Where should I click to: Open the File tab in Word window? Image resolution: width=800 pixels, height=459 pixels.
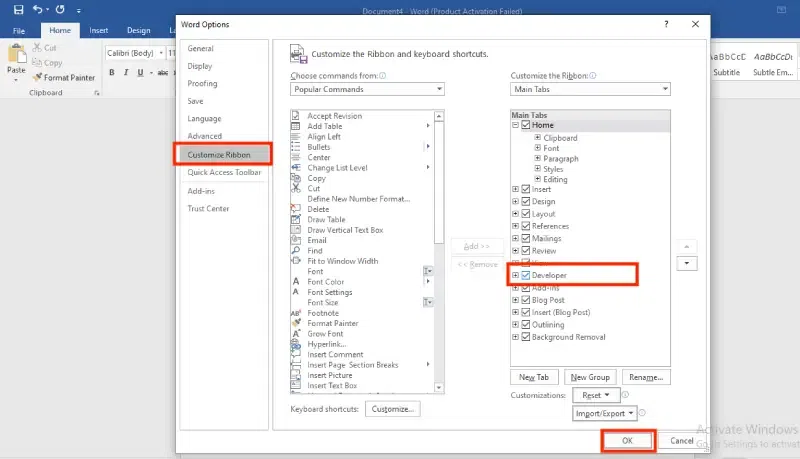[19, 31]
